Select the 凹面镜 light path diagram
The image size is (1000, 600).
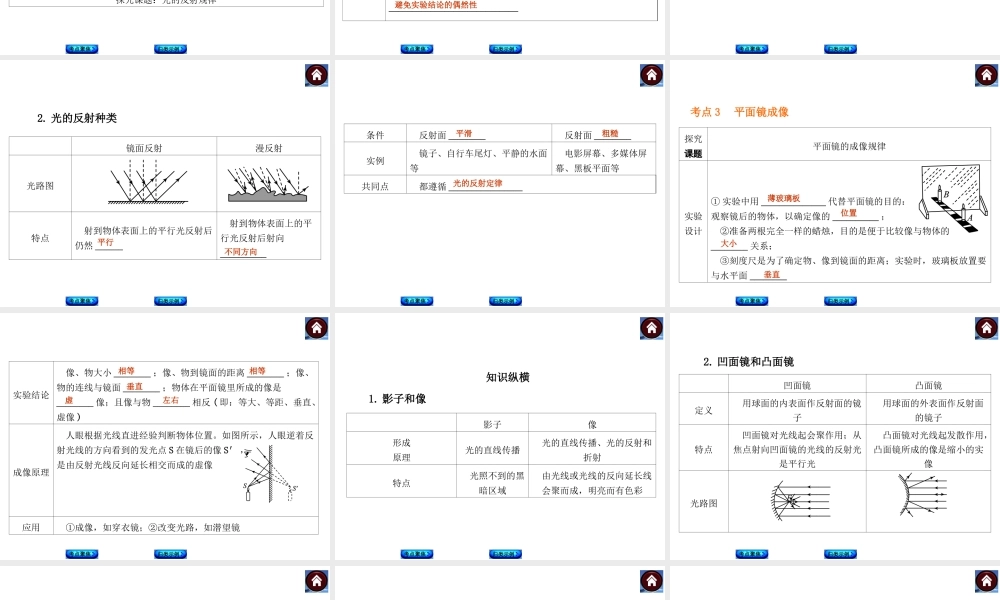(x=800, y=500)
